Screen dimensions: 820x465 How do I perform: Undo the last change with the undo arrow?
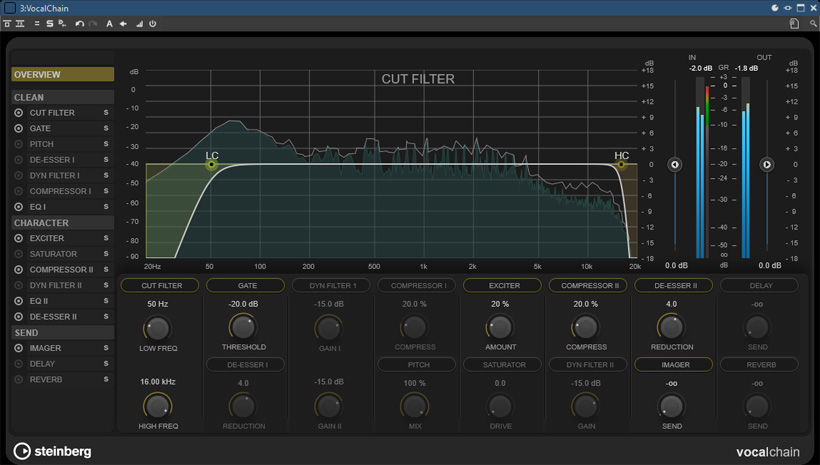point(79,24)
